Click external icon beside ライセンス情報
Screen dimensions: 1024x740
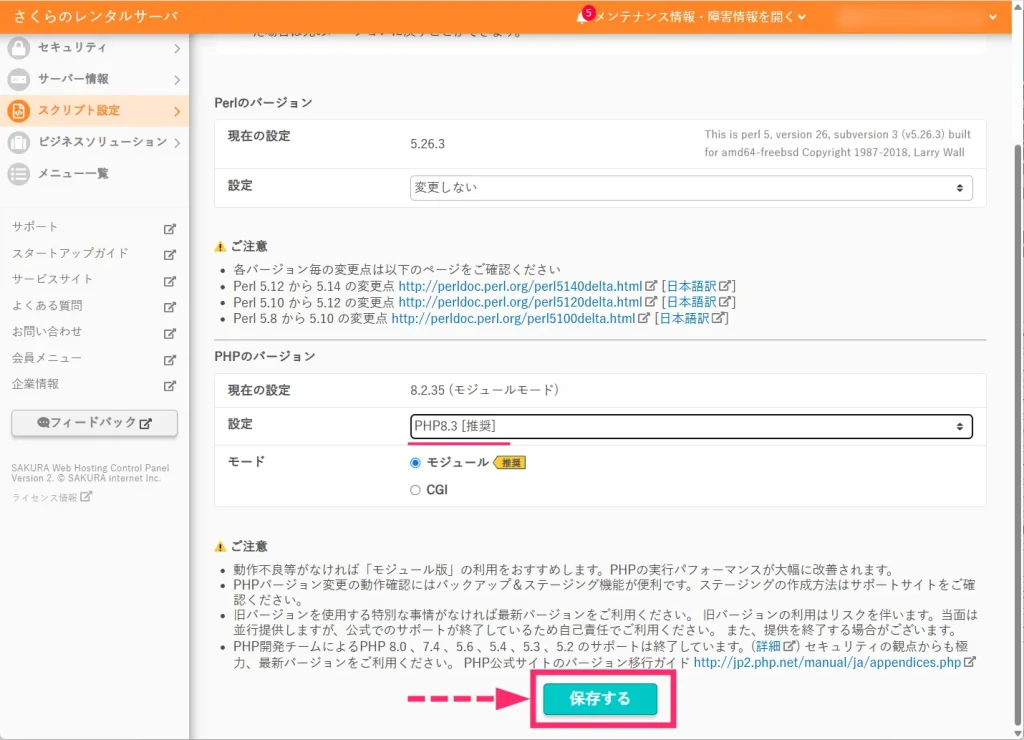pyautogui.click(x=87, y=496)
